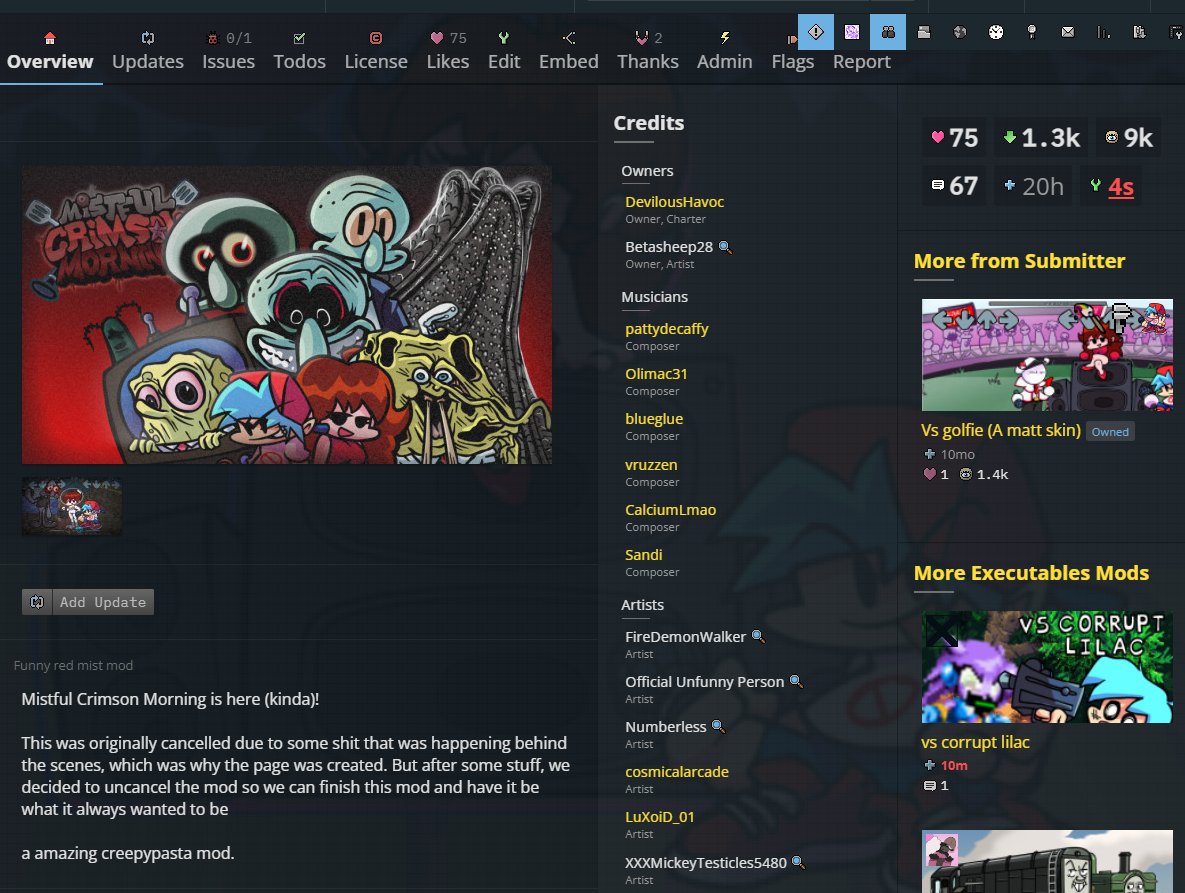This screenshot has height=893, width=1185.
Task: Open DevilousHavoc's profile link
Action: [675, 202]
